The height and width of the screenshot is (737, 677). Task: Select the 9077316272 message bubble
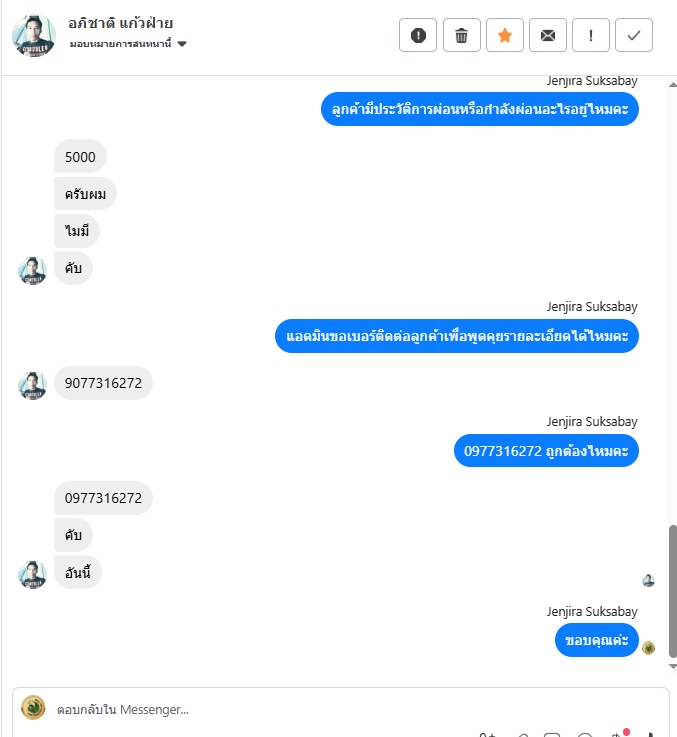[103, 383]
